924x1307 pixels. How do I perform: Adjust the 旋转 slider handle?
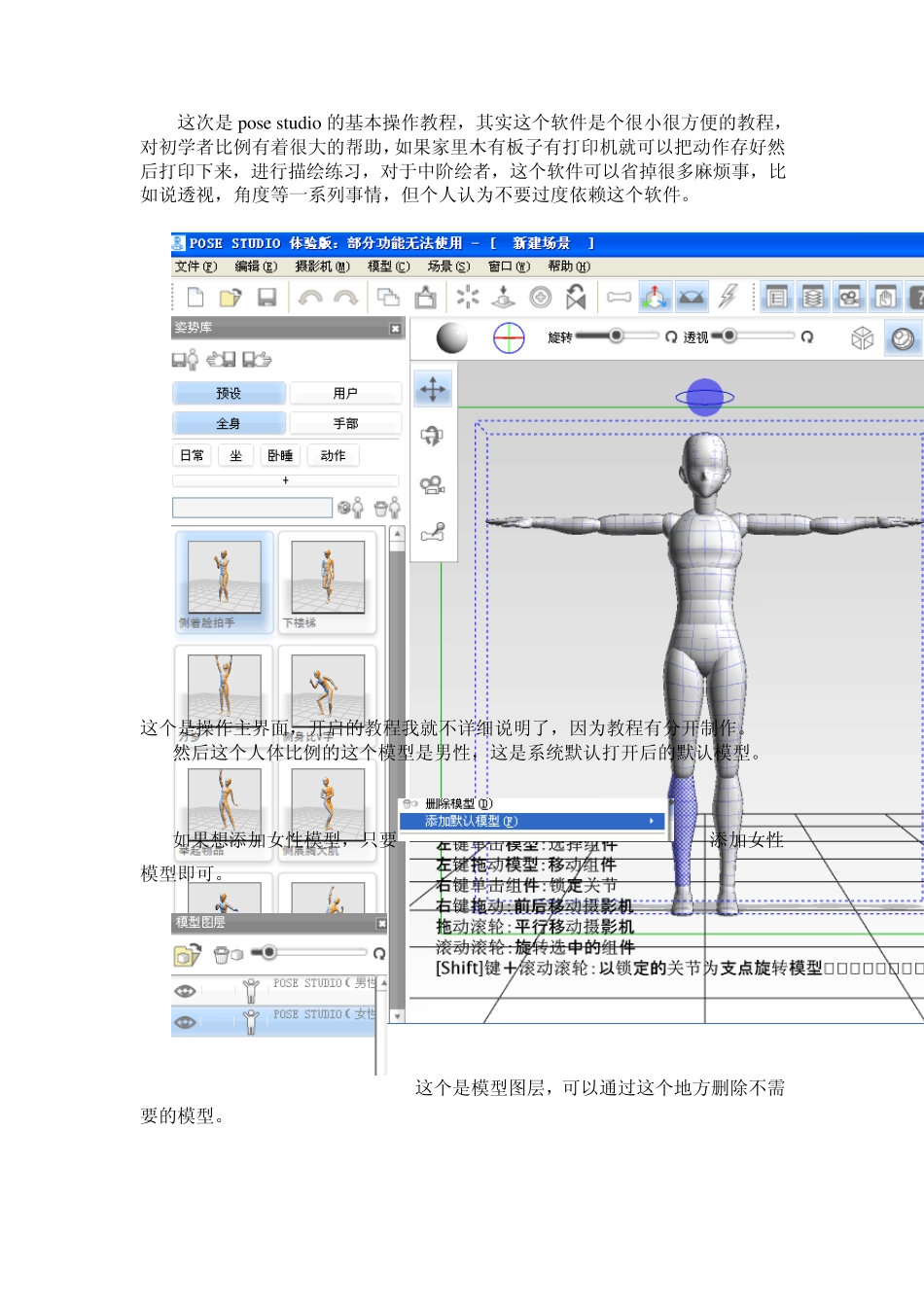616,336
